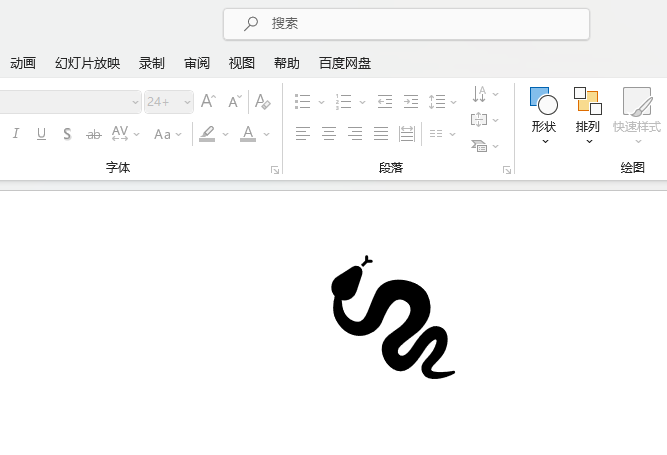Viewport: 667px width, 455px height.
Task: Clear all formatting with eraser A icon
Action: pos(262,102)
